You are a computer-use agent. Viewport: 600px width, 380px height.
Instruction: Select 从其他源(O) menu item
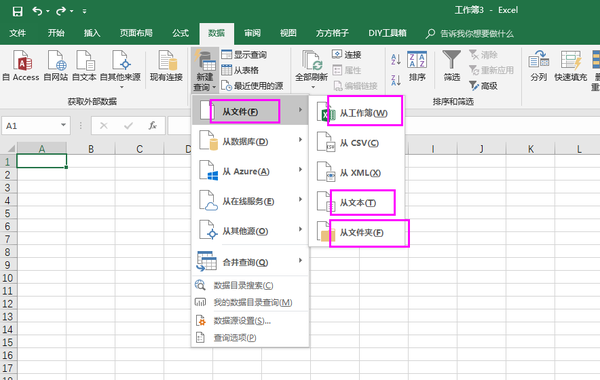(x=250, y=231)
